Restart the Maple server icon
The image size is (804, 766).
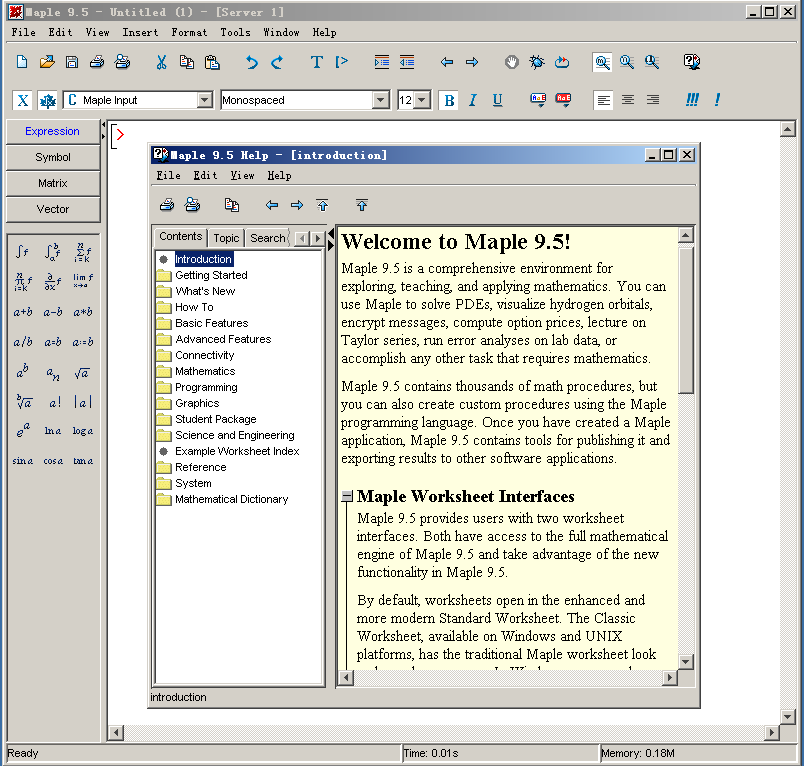pos(562,62)
